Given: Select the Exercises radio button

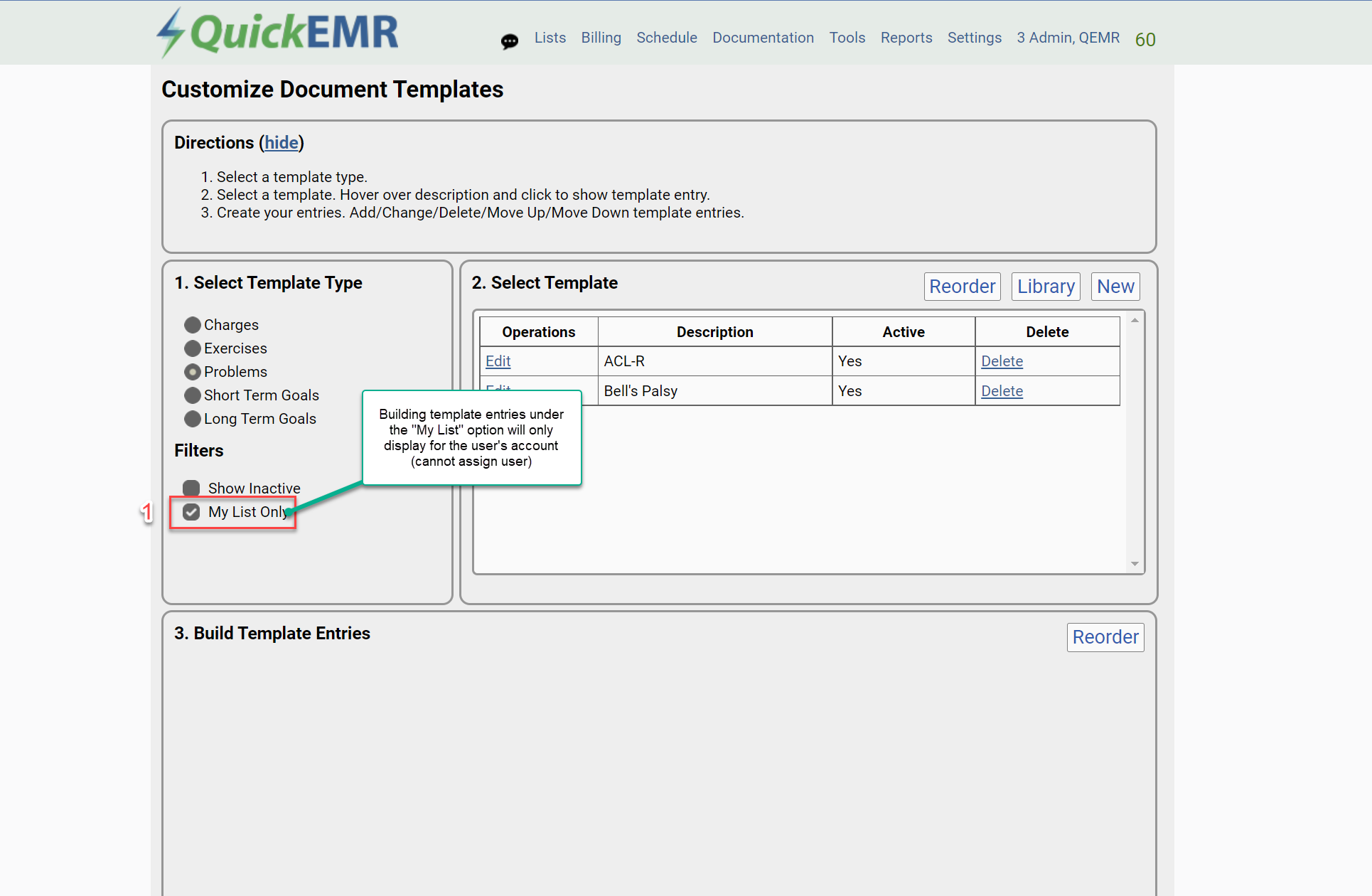Looking at the screenshot, I should pyautogui.click(x=193, y=348).
